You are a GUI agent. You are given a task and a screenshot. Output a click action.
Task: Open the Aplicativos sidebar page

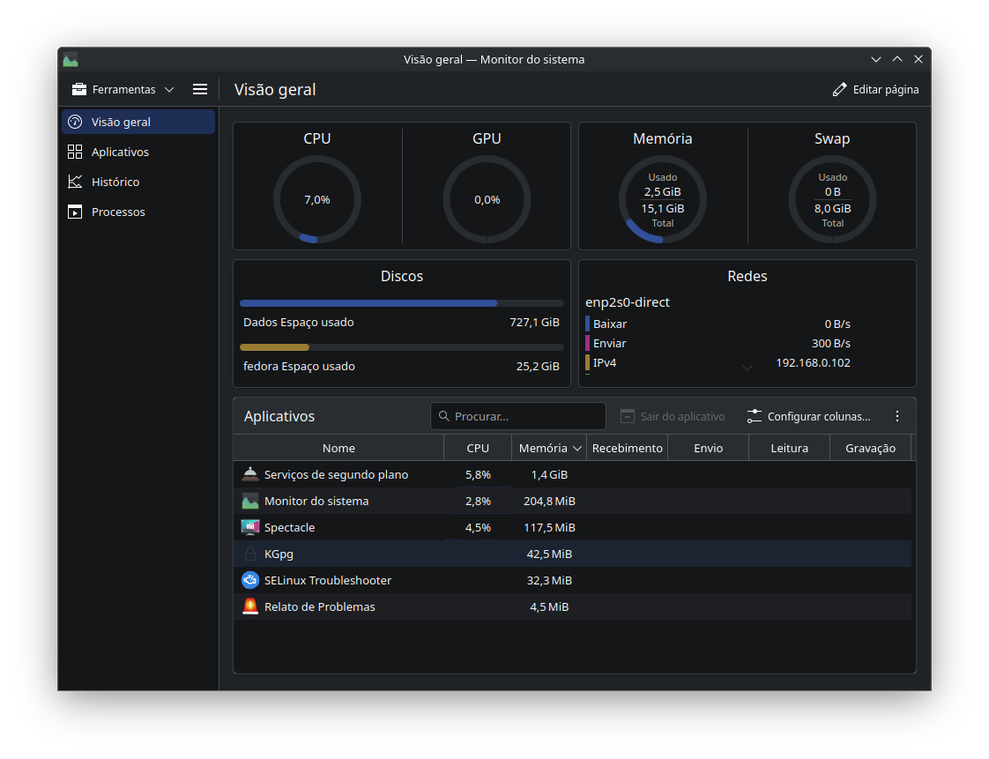click(138, 152)
